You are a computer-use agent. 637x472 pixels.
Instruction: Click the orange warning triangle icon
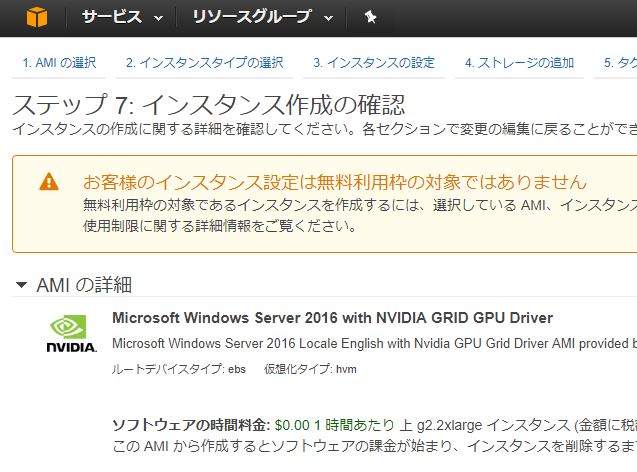tap(49, 182)
